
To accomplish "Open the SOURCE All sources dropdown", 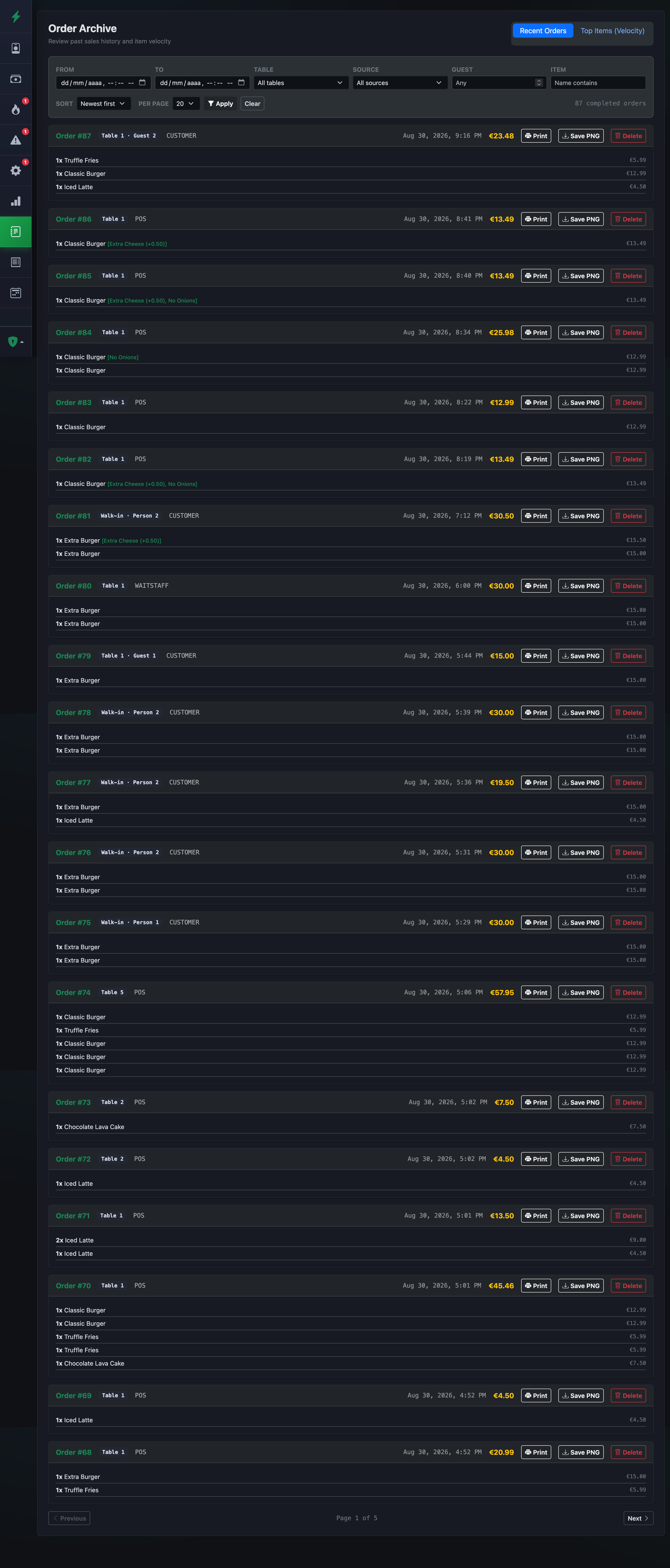I will (400, 83).
